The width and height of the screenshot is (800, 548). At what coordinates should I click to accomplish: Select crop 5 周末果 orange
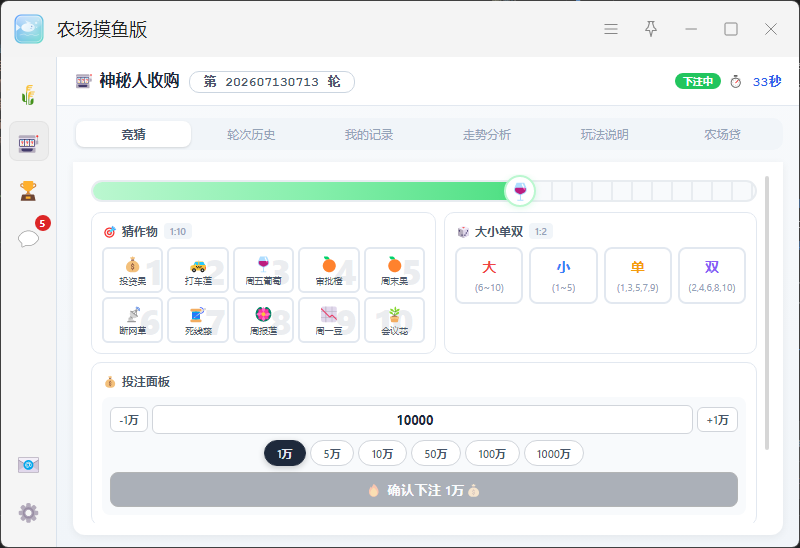click(394, 270)
